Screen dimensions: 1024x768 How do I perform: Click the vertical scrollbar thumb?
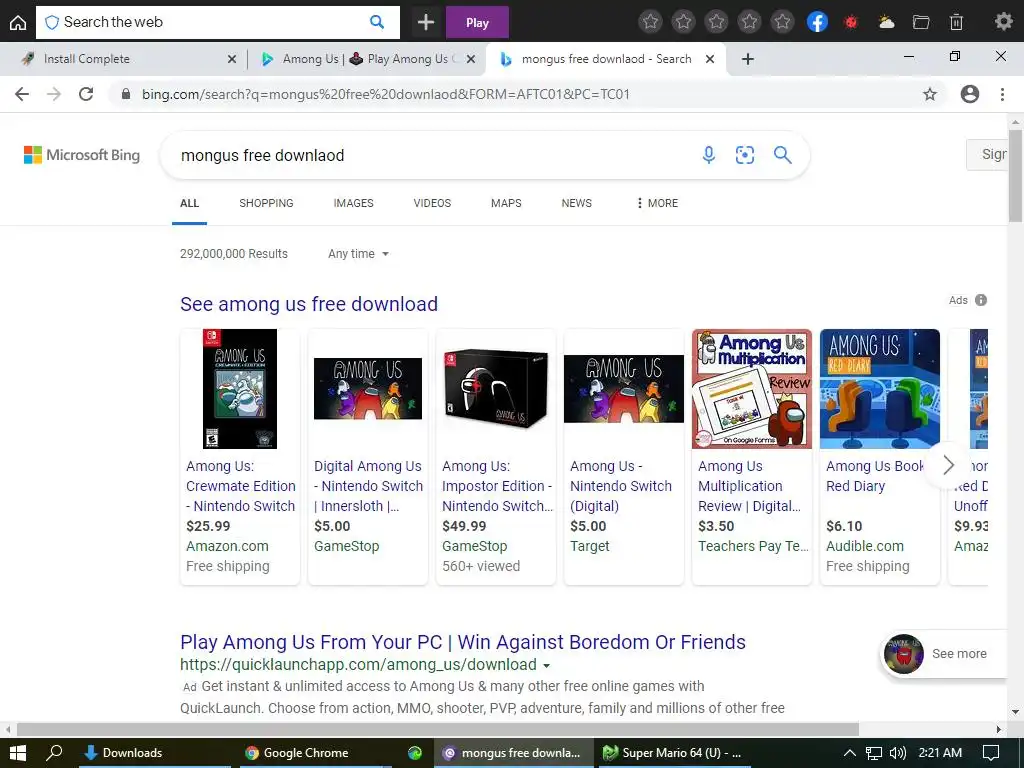click(x=1016, y=175)
